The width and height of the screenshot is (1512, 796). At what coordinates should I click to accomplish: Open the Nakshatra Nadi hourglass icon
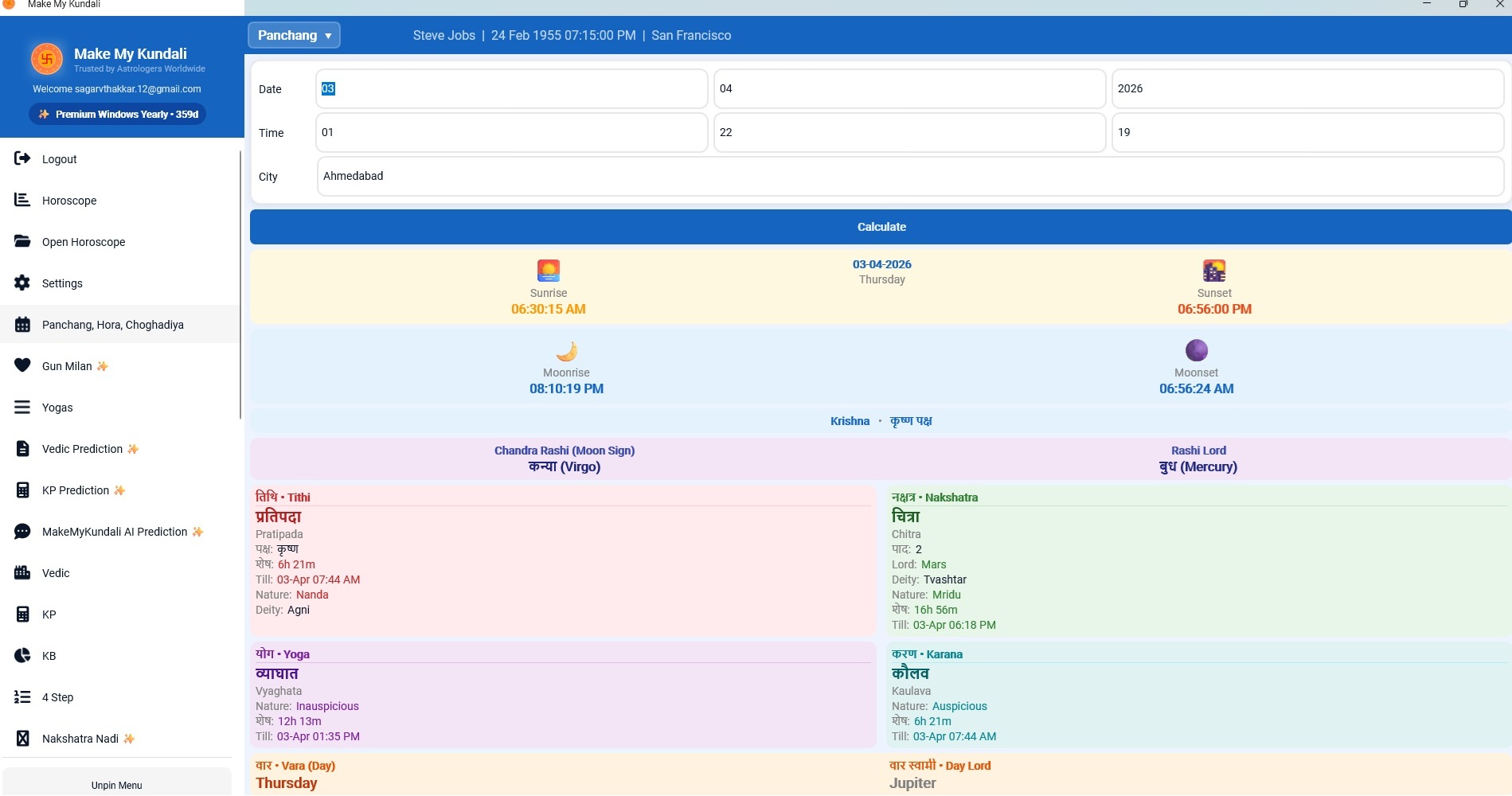point(22,738)
